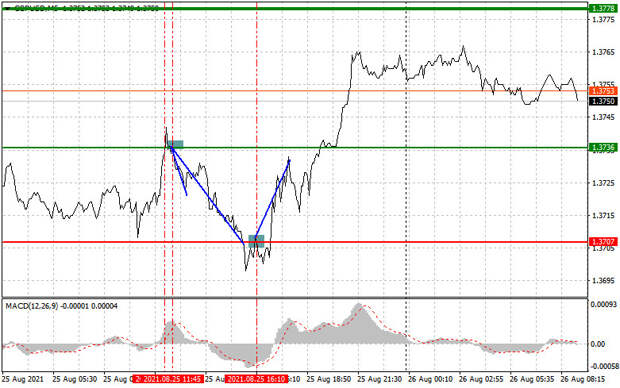Click the green 1.3736 price label
Image resolution: width=620 pixels, height=388 pixels.
[x=603, y=148]
